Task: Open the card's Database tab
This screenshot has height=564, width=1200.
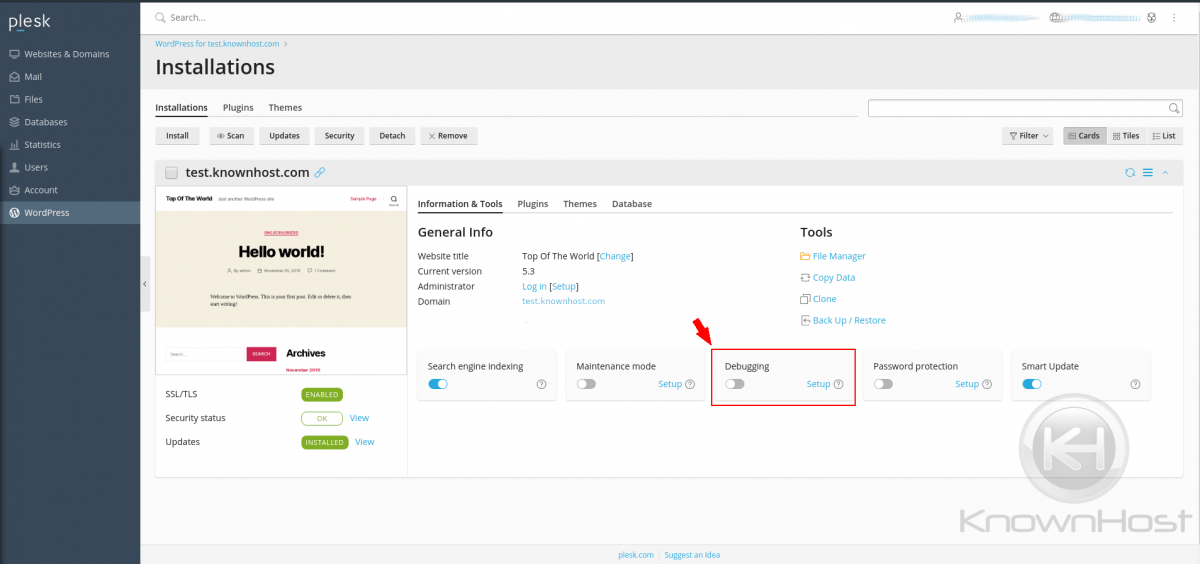Action: pyautogui.click(x=632, y=204)
